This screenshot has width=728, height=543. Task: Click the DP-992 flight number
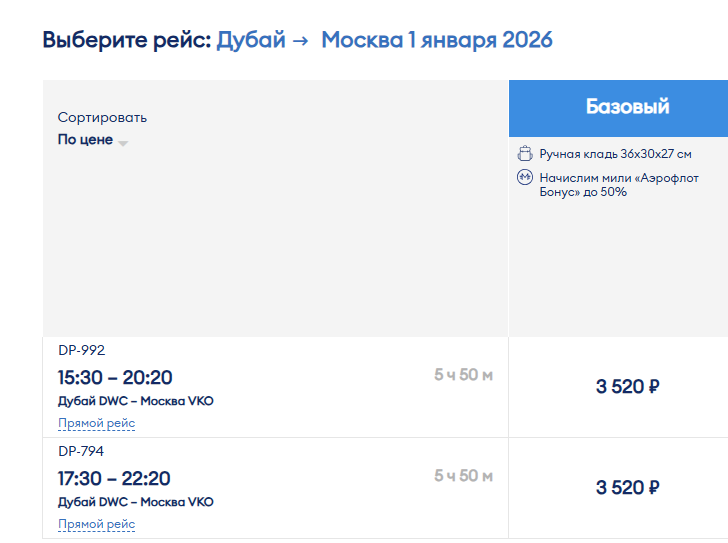(81, 350)
